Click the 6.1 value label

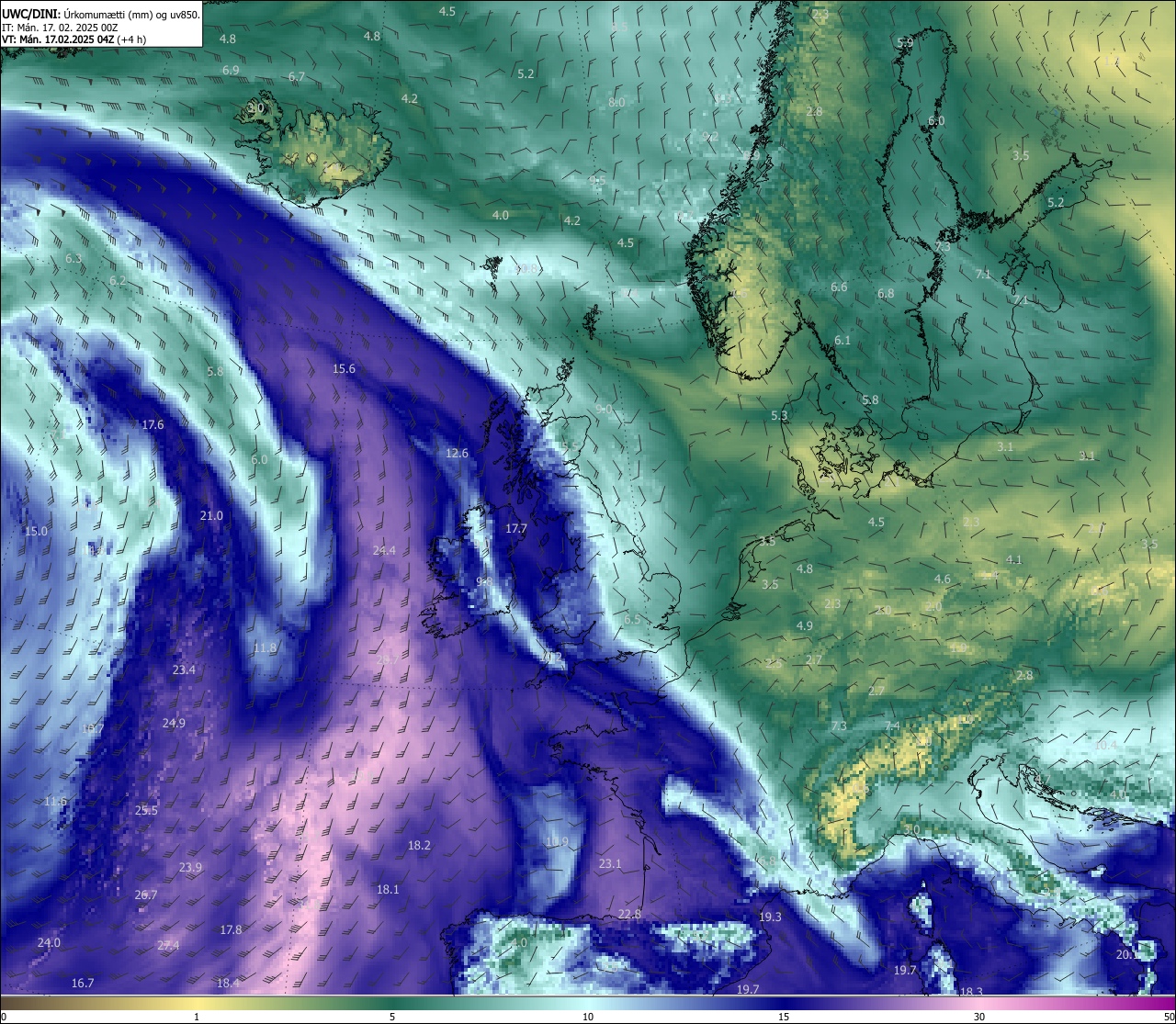(x=842, y=341)
